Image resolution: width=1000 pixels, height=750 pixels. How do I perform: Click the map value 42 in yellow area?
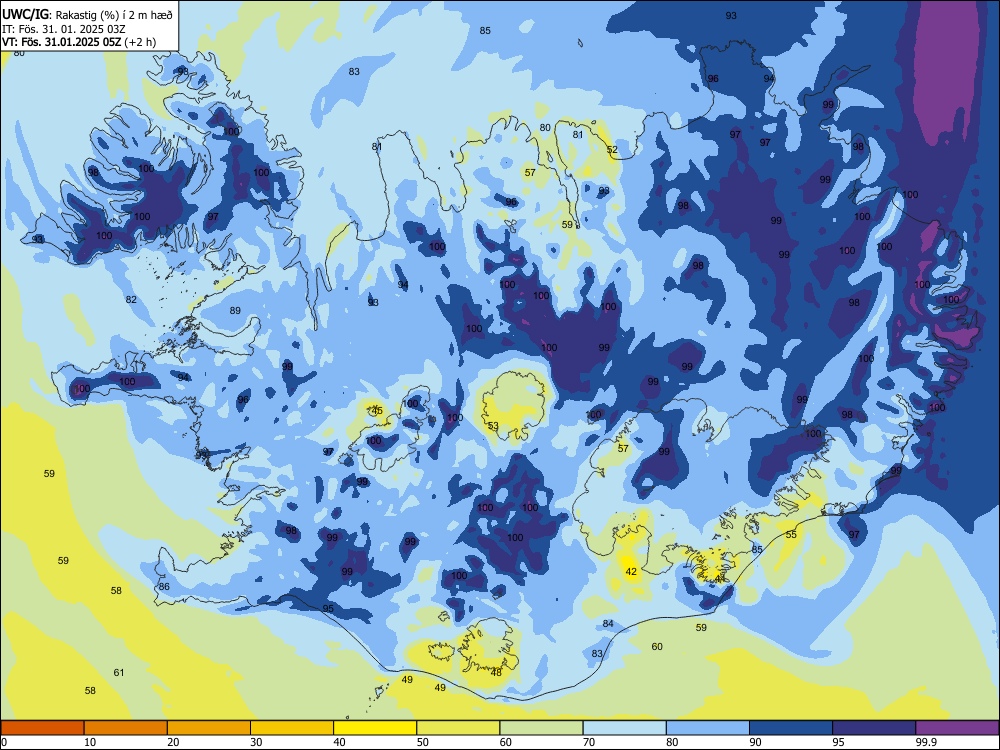click(x=631, y=571)
